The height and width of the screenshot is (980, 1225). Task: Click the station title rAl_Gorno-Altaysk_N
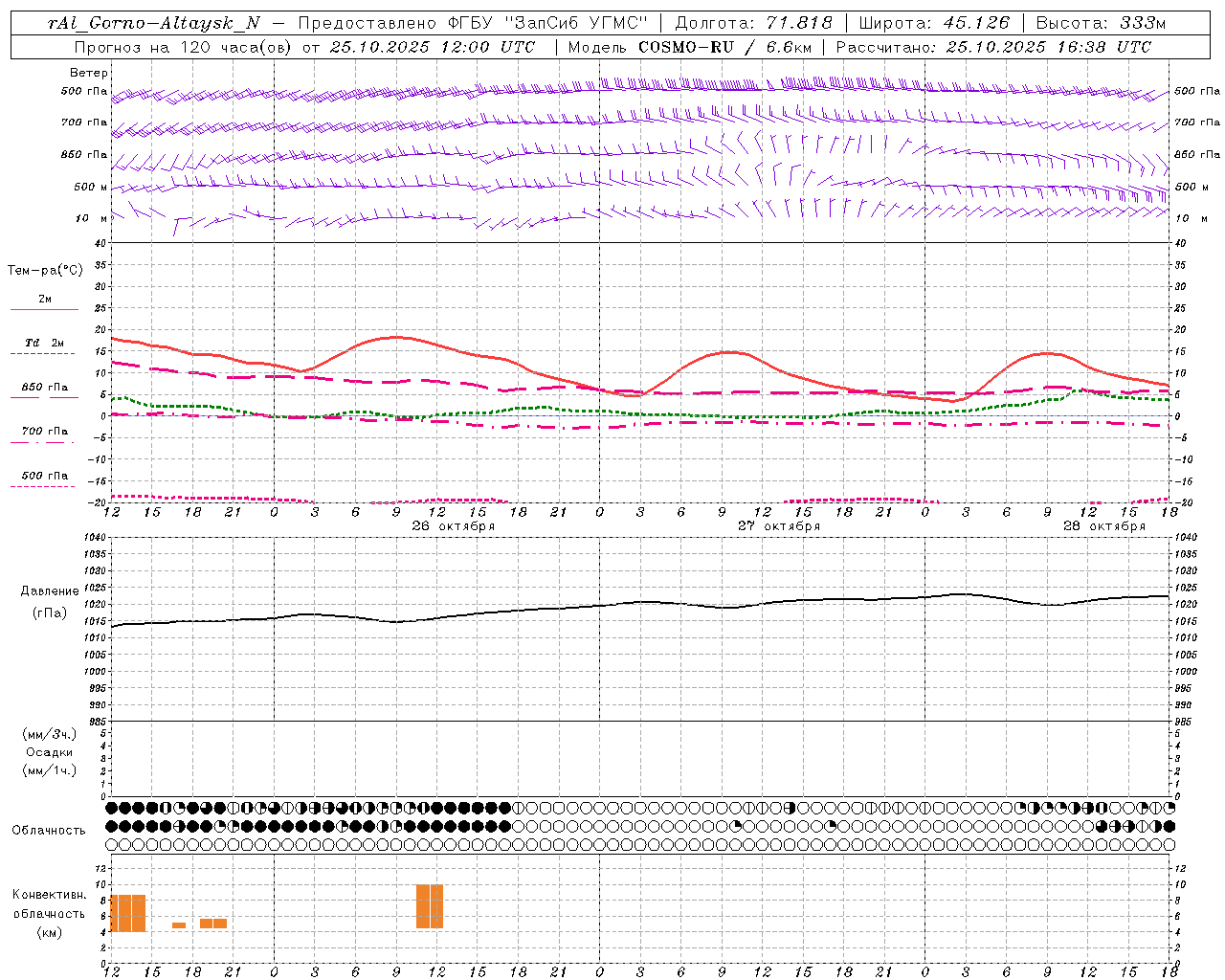pyautogui.click(x=154, y=24)
